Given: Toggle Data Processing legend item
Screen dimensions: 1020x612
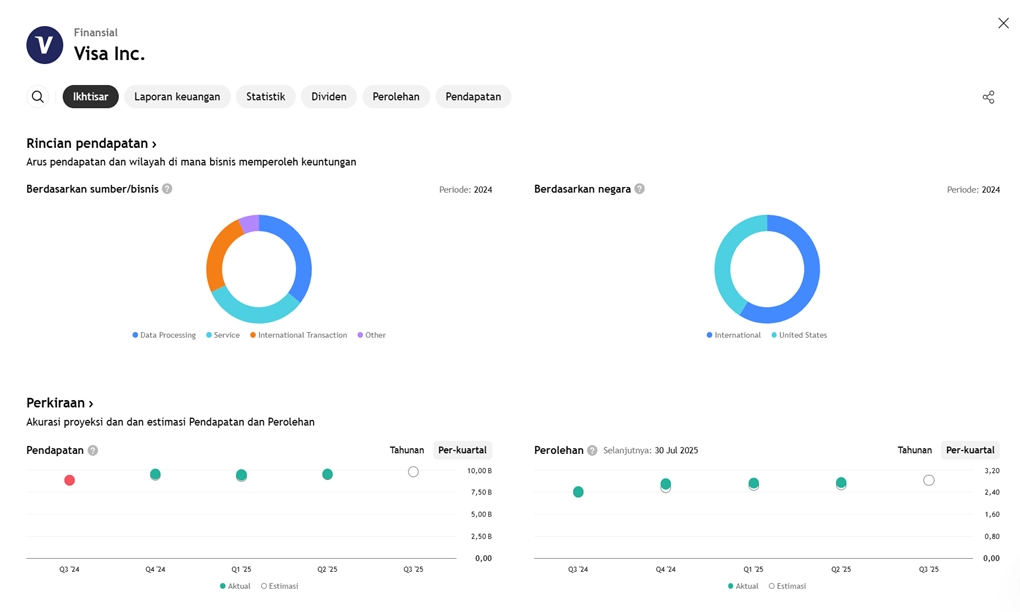Looking at the screenshot, I should click(164, 336).
